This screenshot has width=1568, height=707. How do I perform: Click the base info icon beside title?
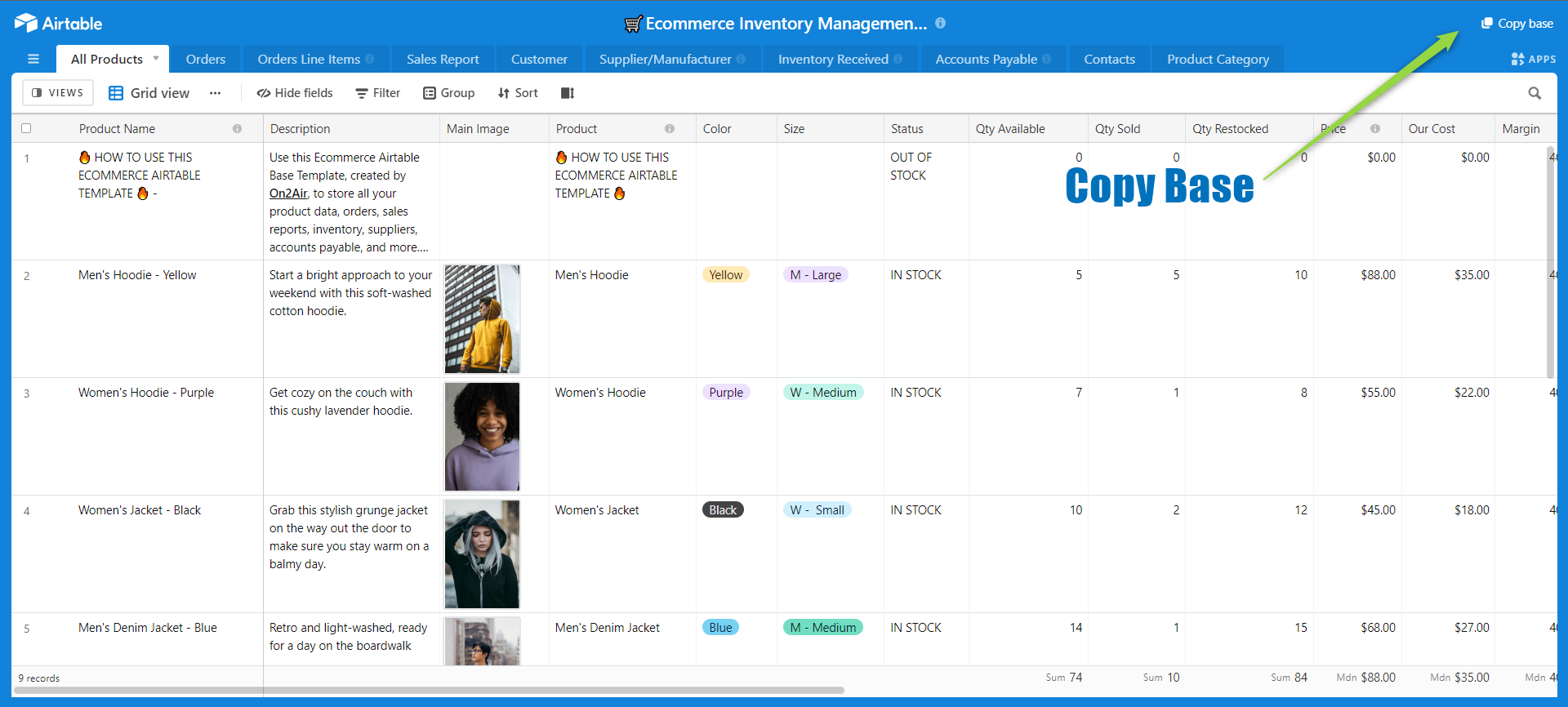coord(941,23)
